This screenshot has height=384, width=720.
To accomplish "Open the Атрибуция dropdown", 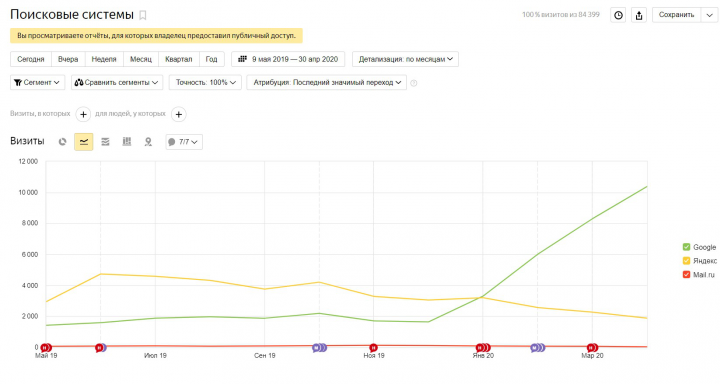I will coord(326,83).
